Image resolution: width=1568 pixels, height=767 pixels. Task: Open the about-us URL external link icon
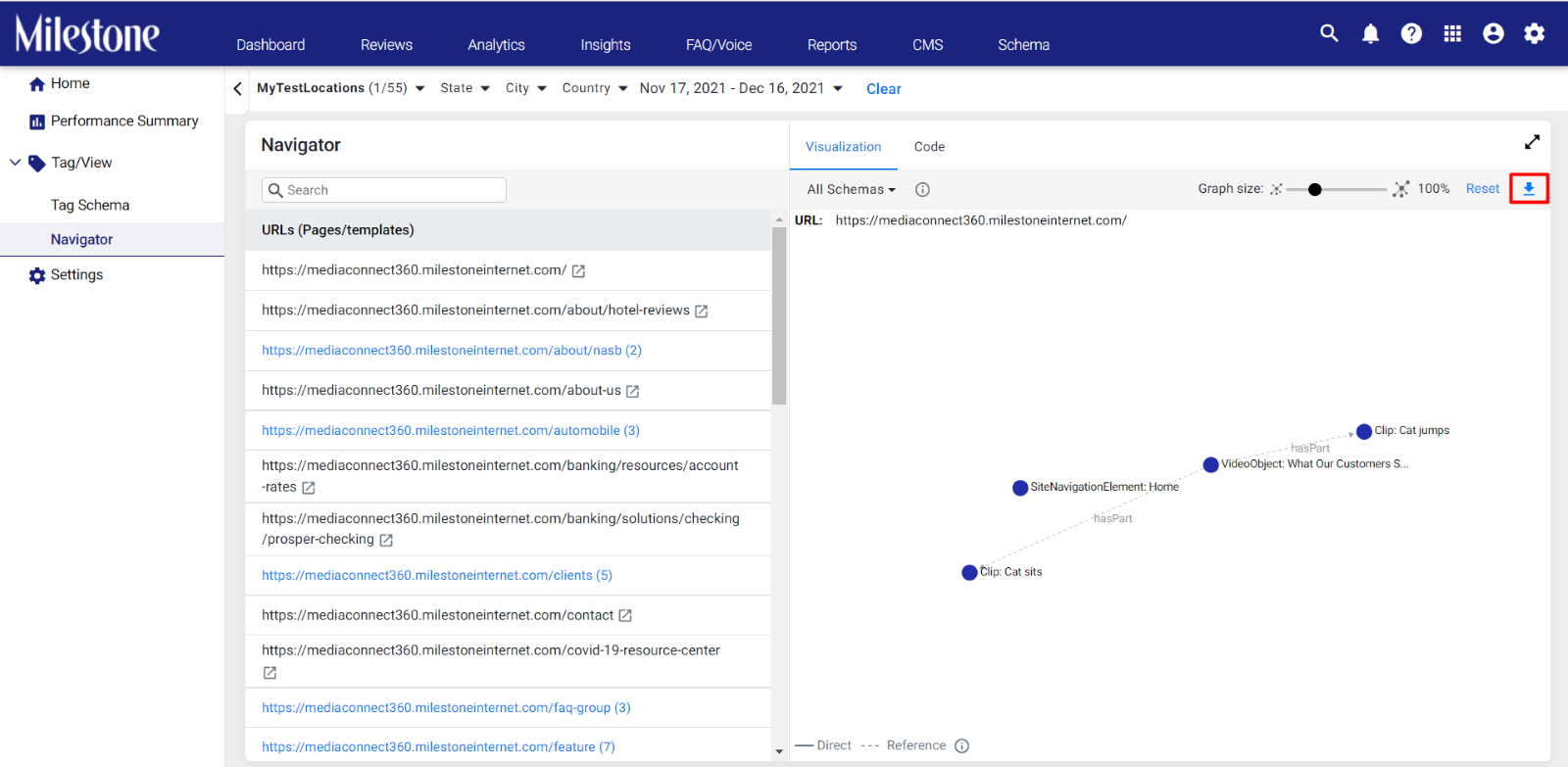(633, 392)
